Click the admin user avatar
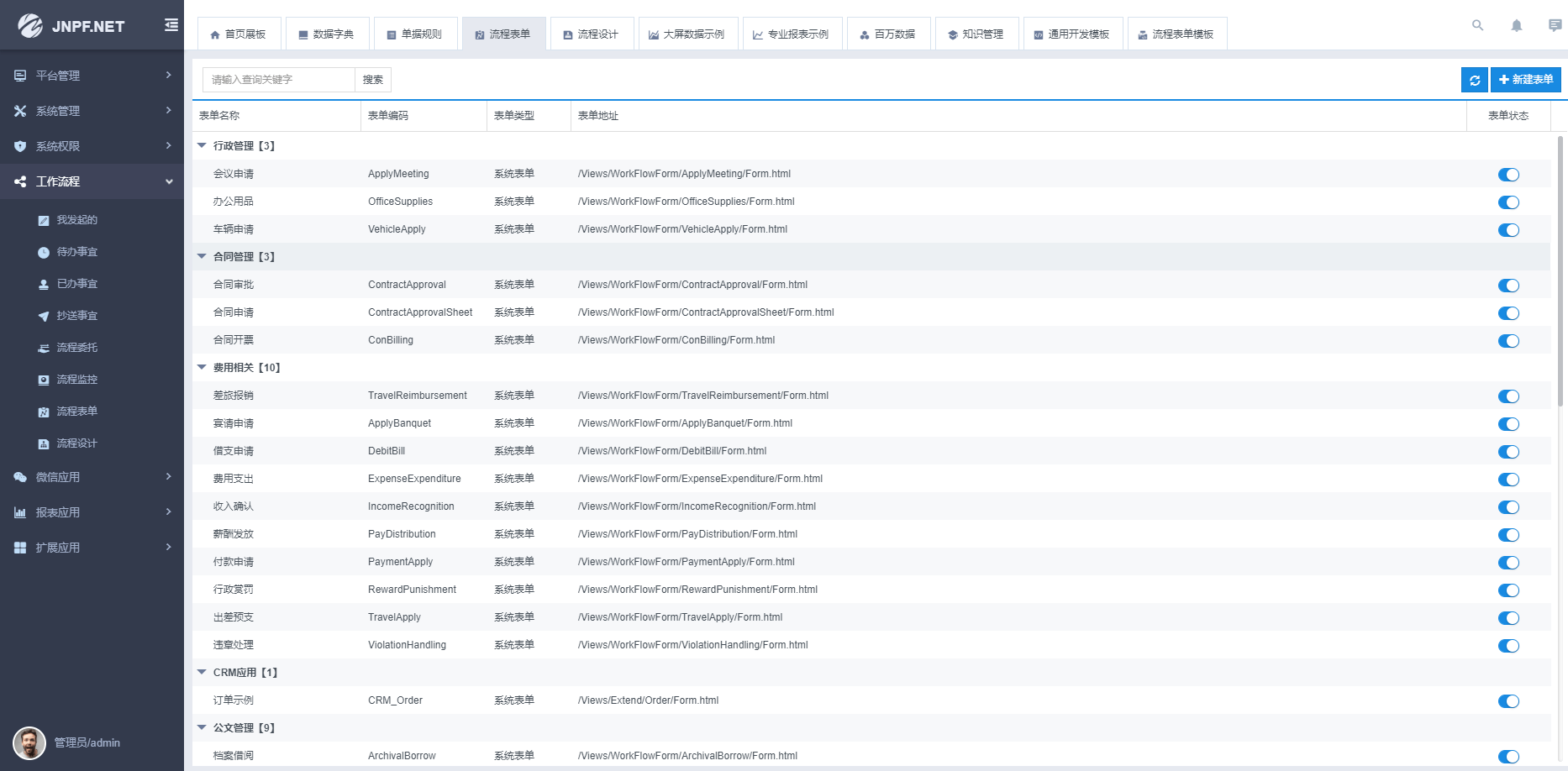Viewport: 1568px width, 771px height. pos(29,742)
